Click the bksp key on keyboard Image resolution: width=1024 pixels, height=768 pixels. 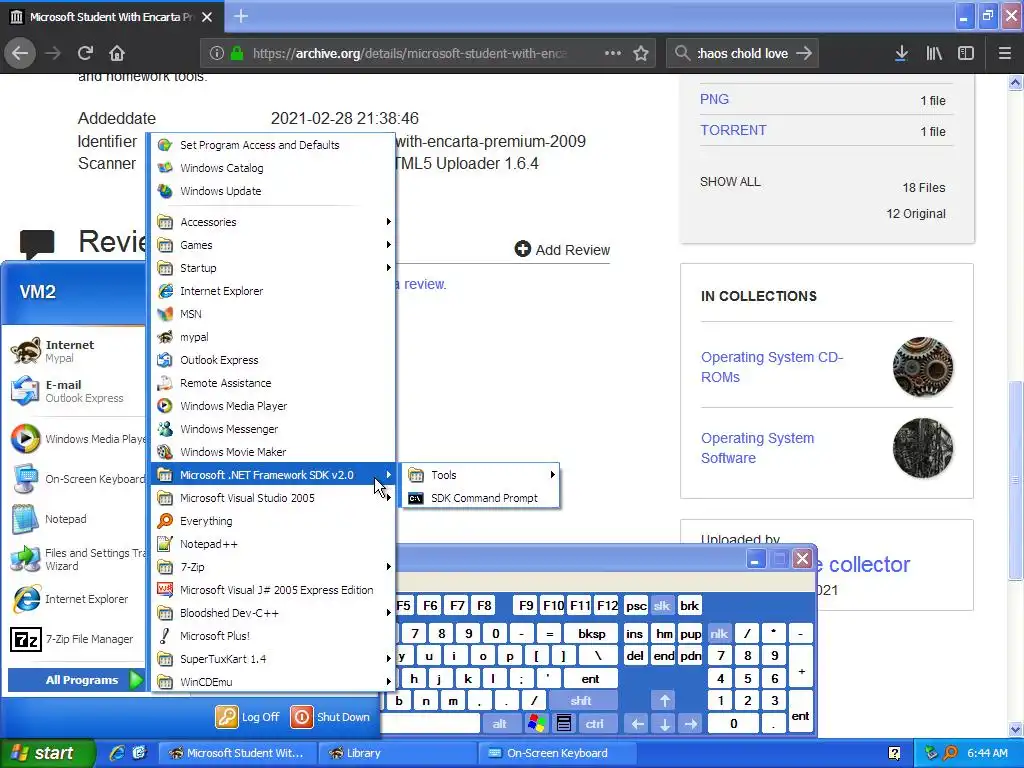tap(592, 633)
